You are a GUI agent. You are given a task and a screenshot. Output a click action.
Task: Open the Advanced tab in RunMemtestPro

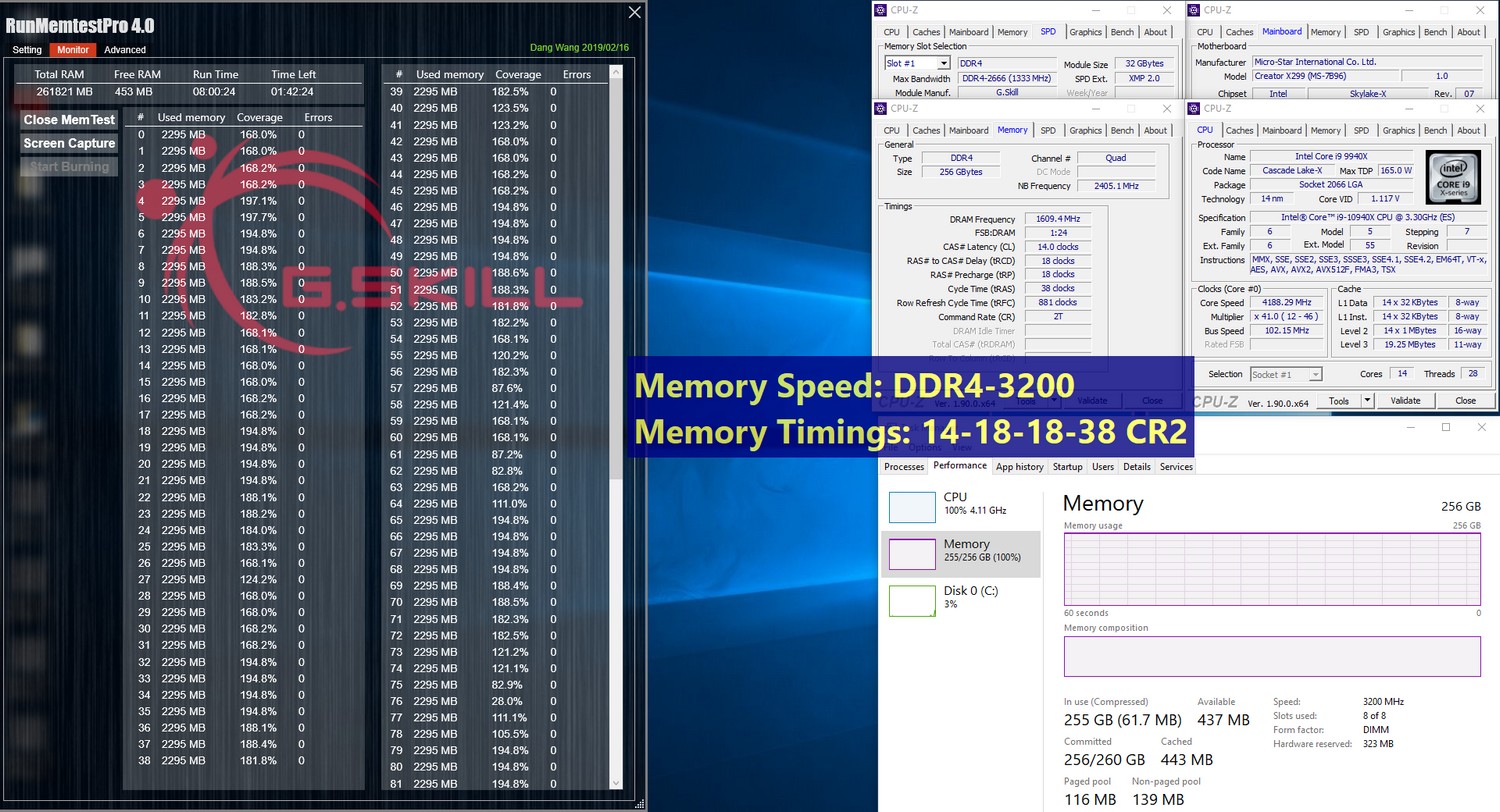coord(125,50)
